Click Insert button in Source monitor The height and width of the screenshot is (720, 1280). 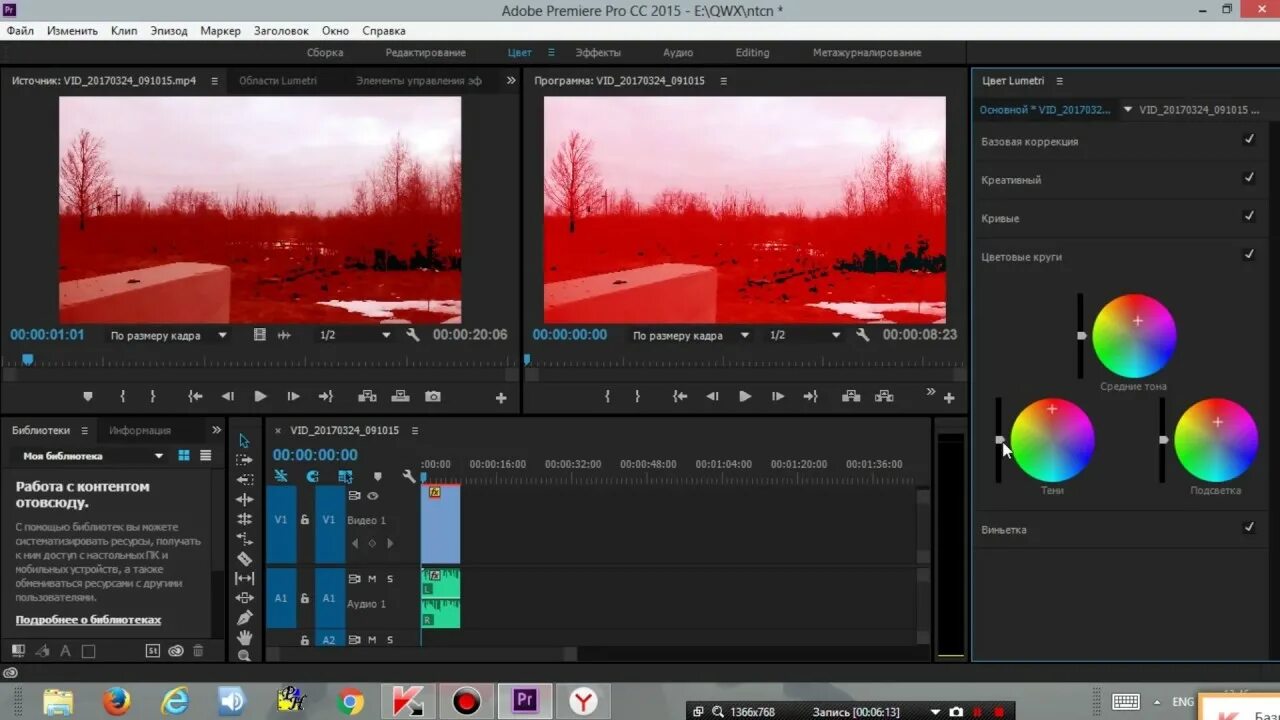pos(367,397)
